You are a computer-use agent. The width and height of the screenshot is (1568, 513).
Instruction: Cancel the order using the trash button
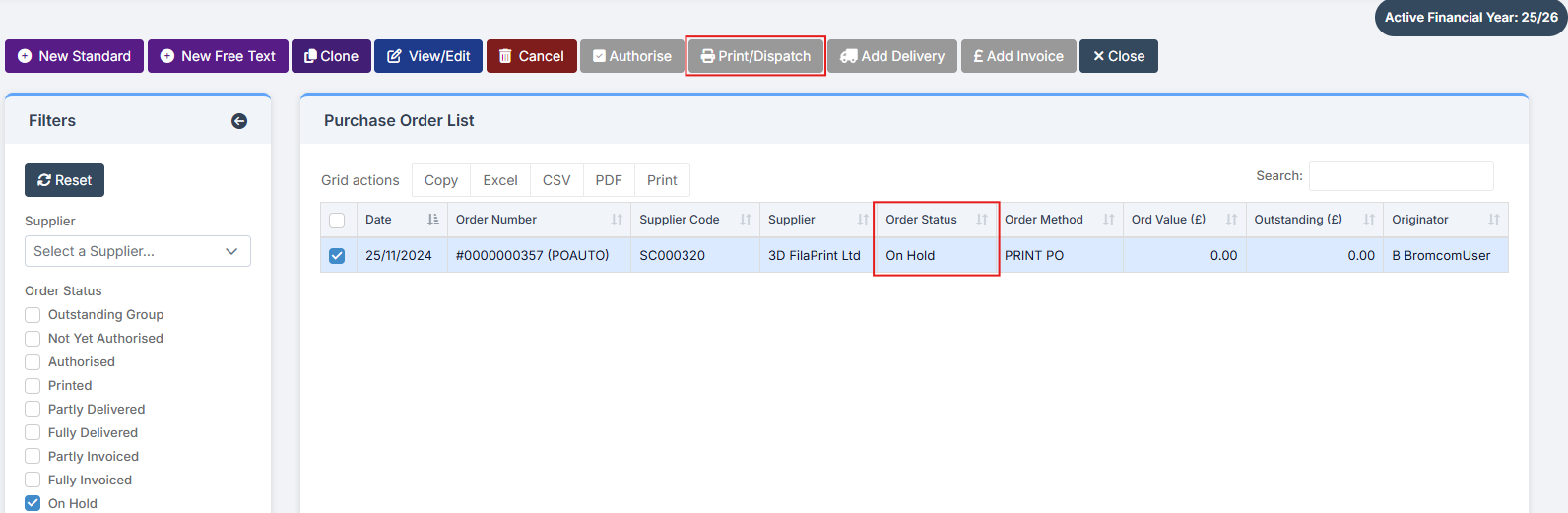tap(531, 56)
